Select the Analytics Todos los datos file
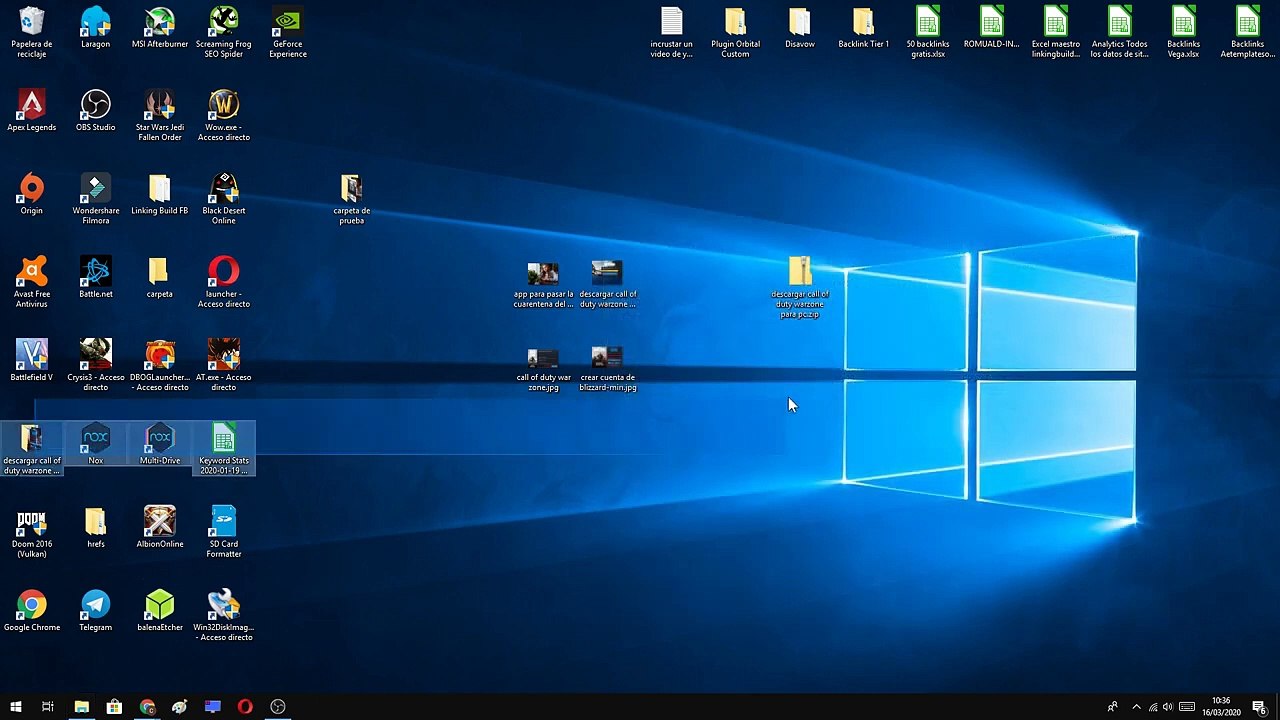Viewport: 1280px width, 720px height. click(x=1119, y=33)
